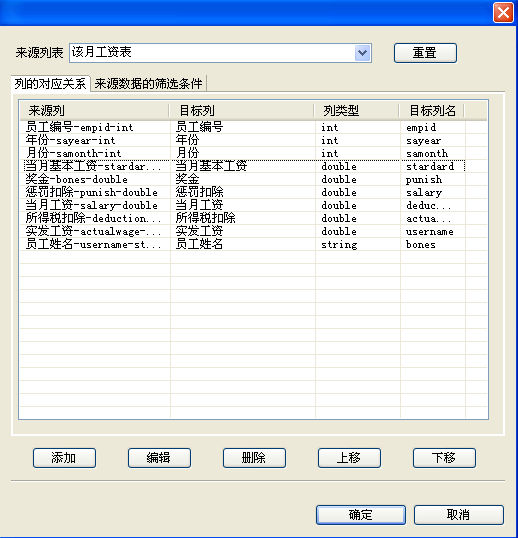Image resolution: width=518 pixels, height=538 pixels.
Task: Click the 列类型 column header
Action: coord(357,110)
